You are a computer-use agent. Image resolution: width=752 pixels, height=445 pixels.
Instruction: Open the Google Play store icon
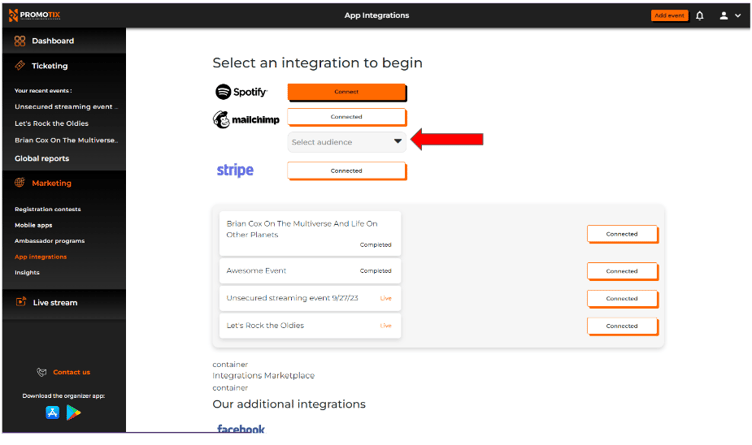(73, 412)
